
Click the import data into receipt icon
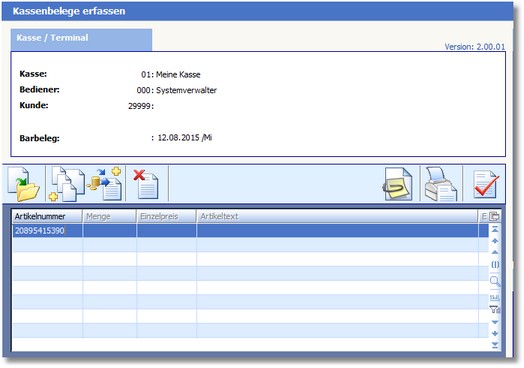[104, 184]
